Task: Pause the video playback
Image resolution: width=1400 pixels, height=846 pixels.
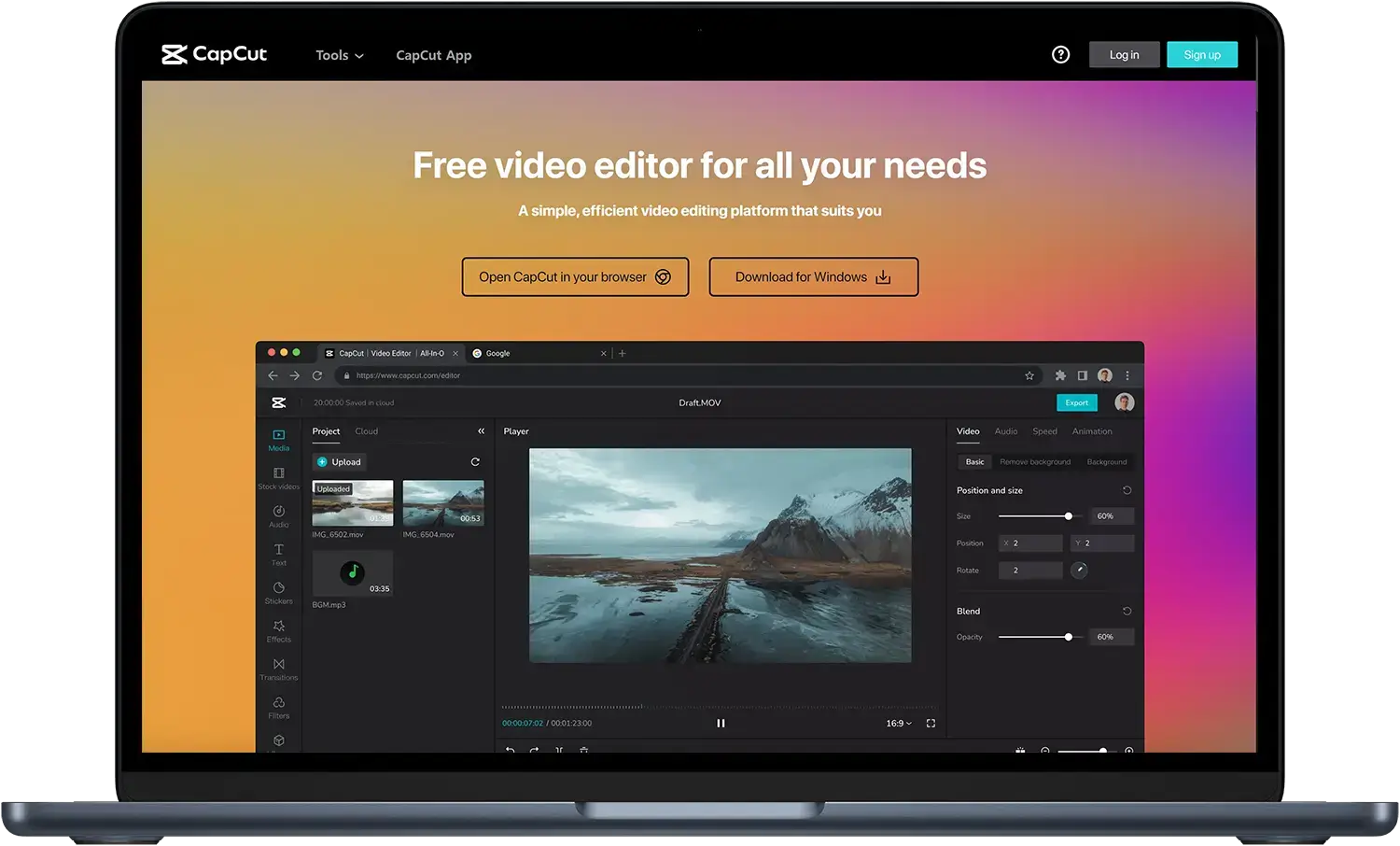Action: point(721,723)
